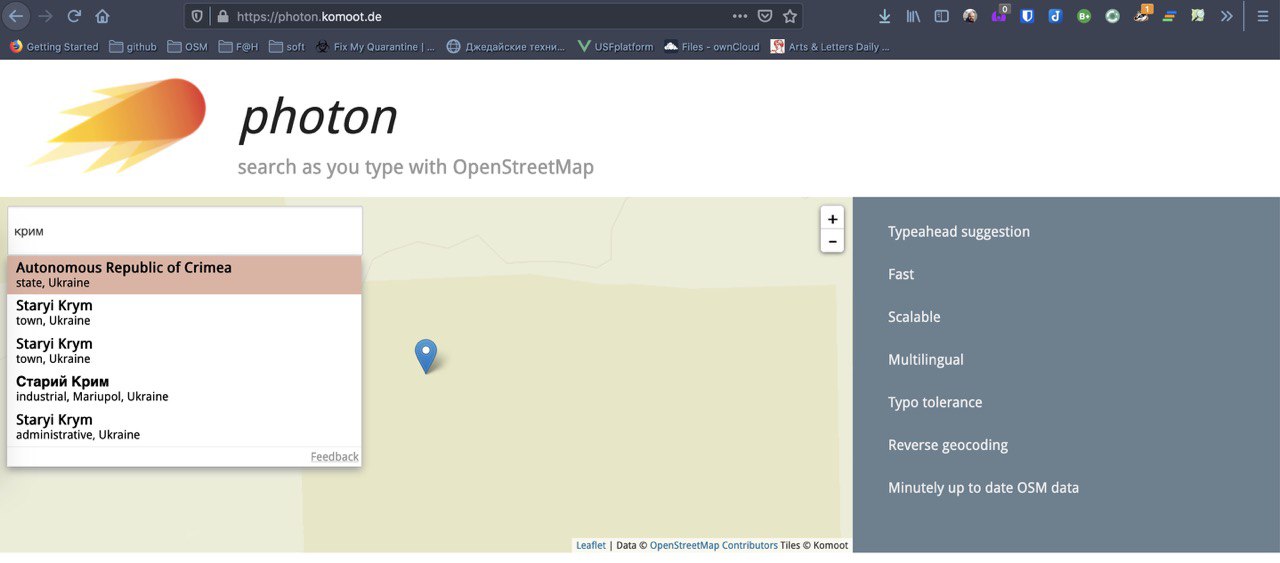
Task: Open extension with orange 1 badge
Action: click(x=1142, y=15)
